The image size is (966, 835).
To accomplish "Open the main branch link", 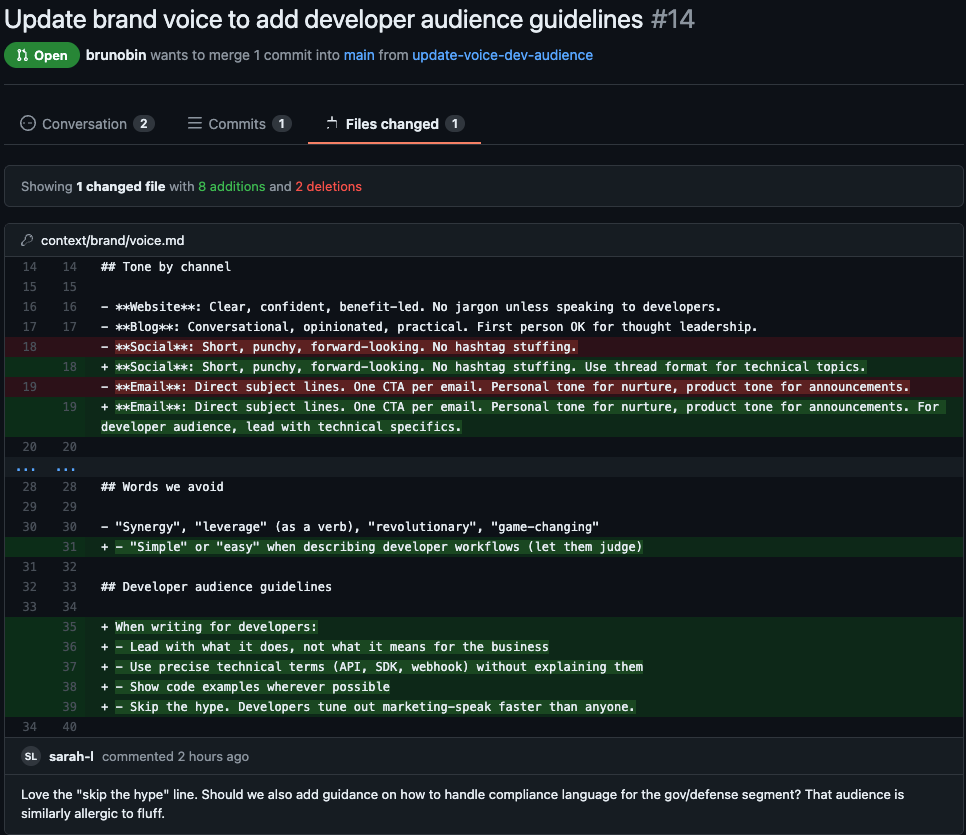I will point(359,55).
